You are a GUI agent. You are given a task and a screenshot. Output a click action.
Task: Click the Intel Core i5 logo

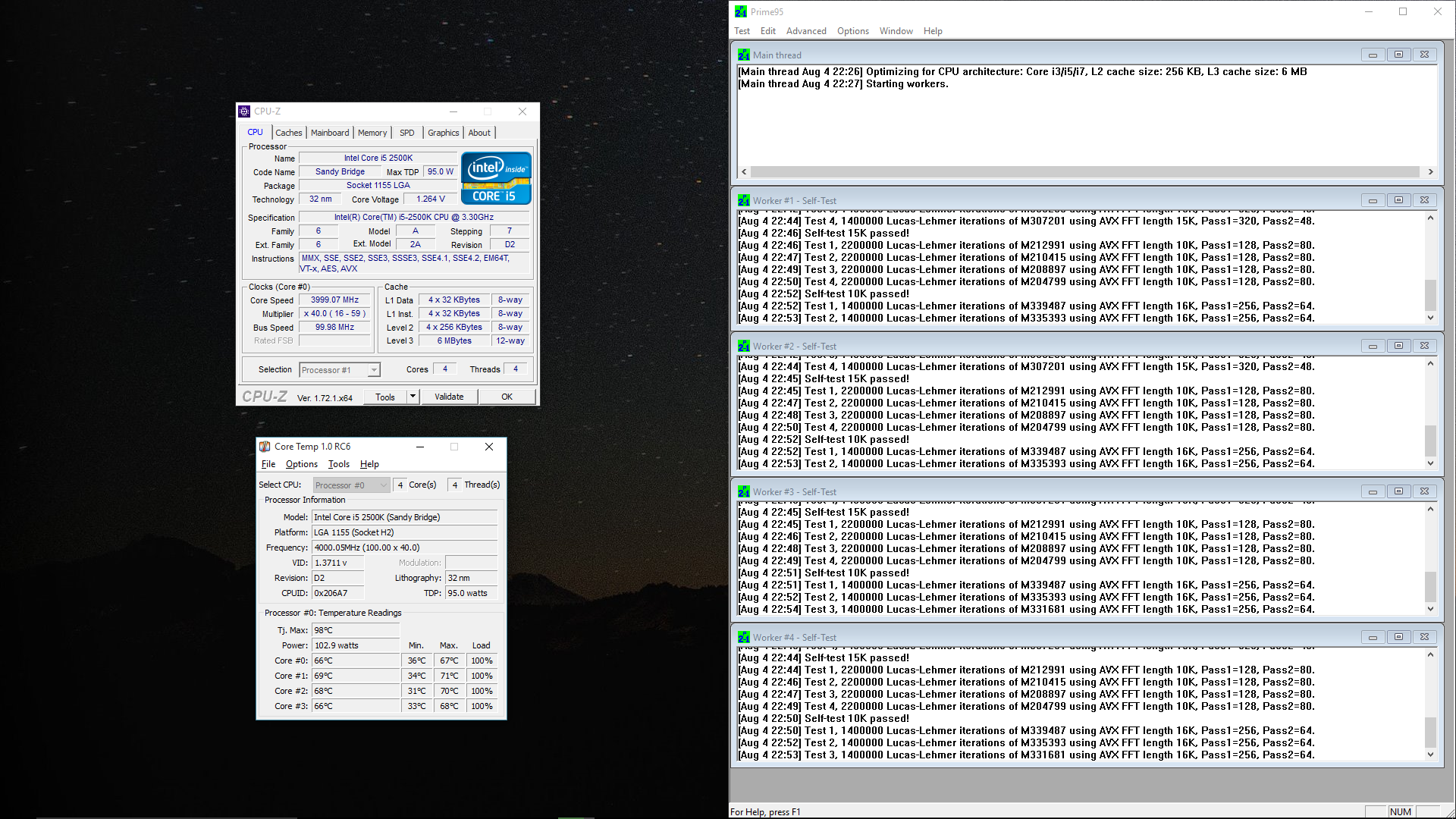coord(496,178)
